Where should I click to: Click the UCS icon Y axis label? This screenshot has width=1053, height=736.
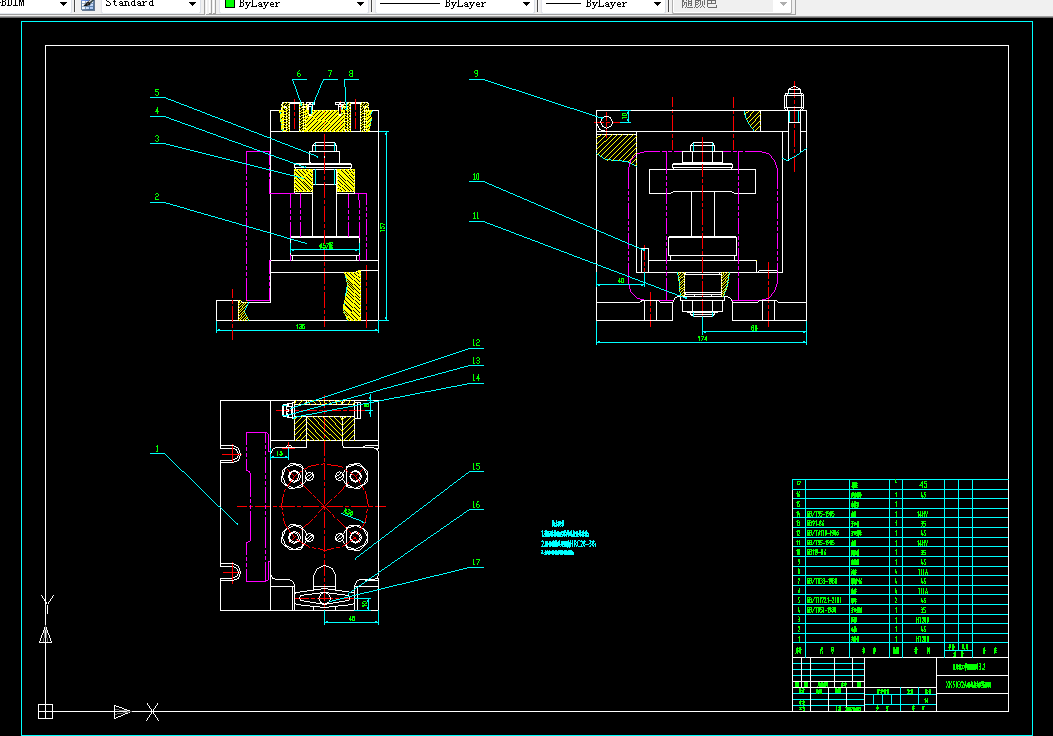[x=47, y=603]
